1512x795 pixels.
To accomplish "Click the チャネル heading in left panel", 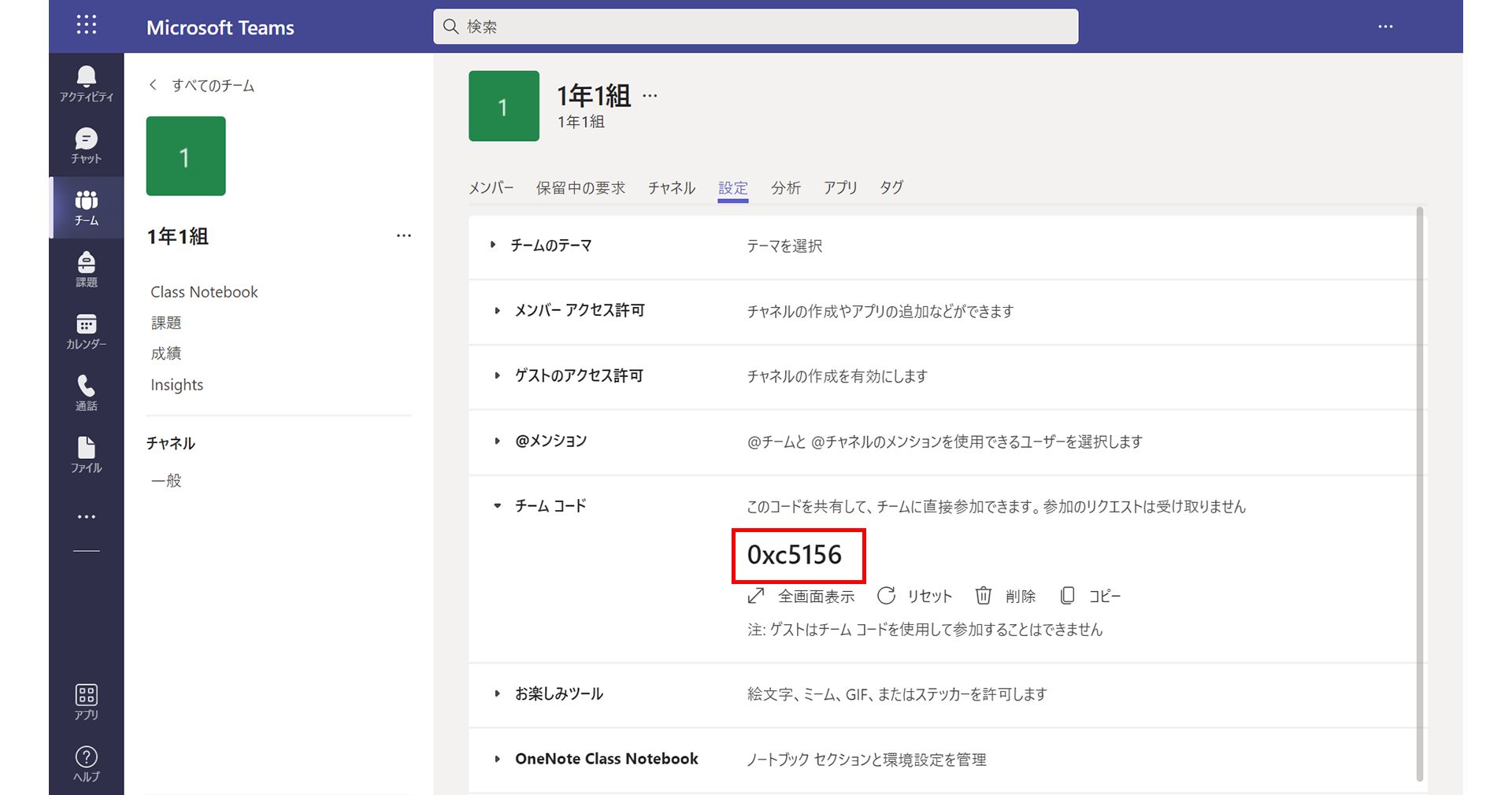I will pos(171,443).
